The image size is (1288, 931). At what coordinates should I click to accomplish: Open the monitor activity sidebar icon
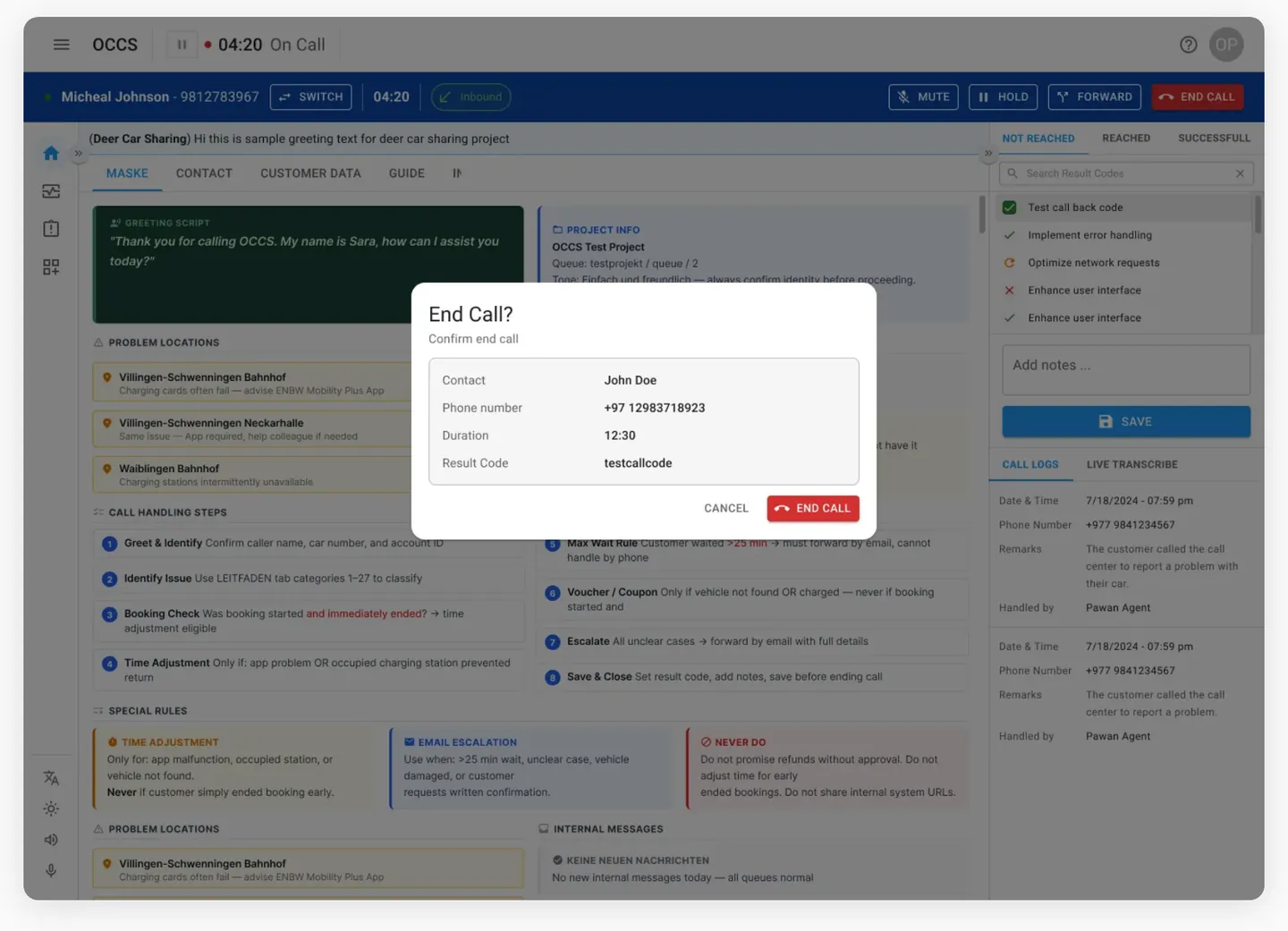coord(51,191)
